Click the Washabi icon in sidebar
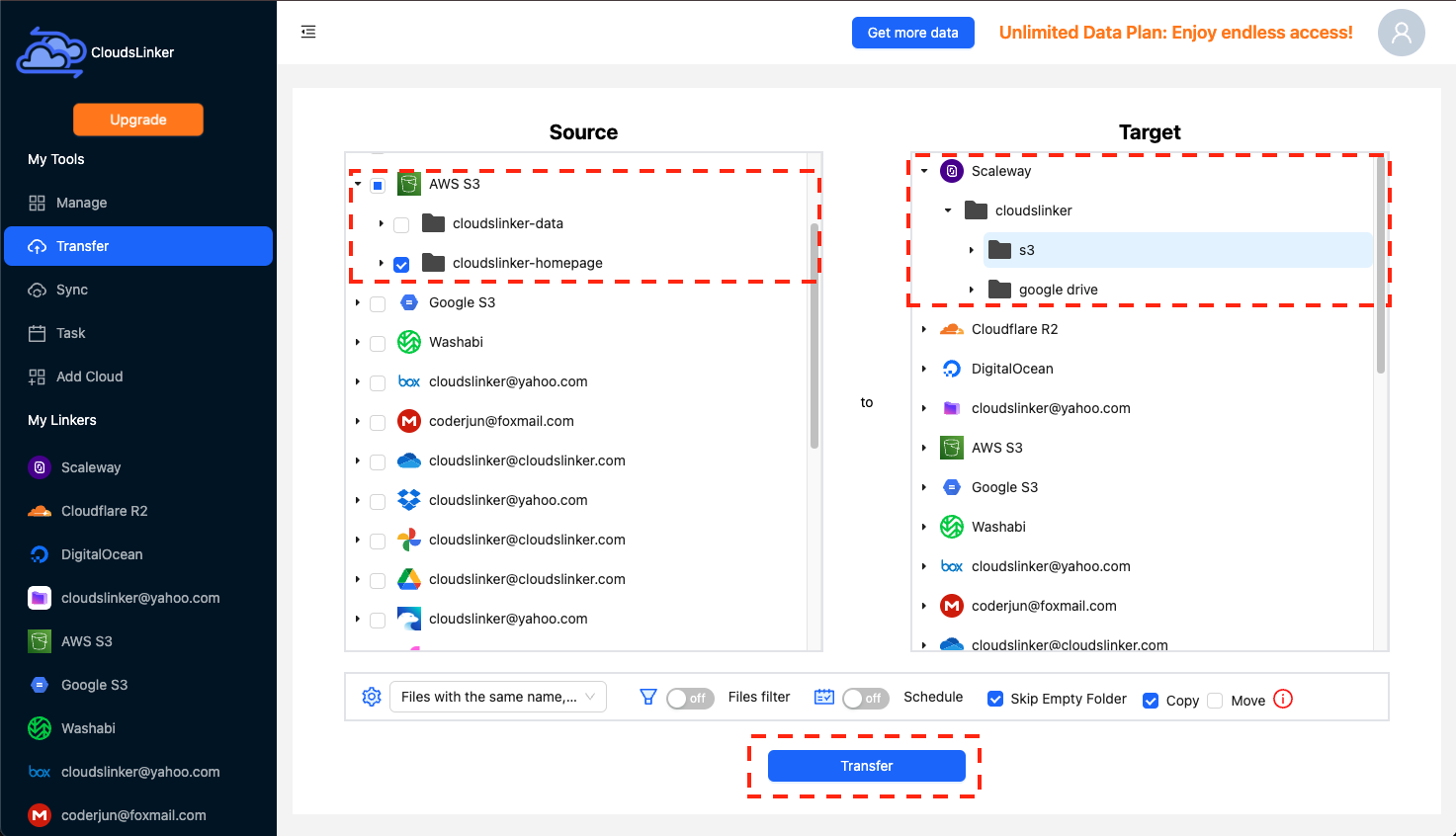The image size is (1456, 836). coord(40,728)
